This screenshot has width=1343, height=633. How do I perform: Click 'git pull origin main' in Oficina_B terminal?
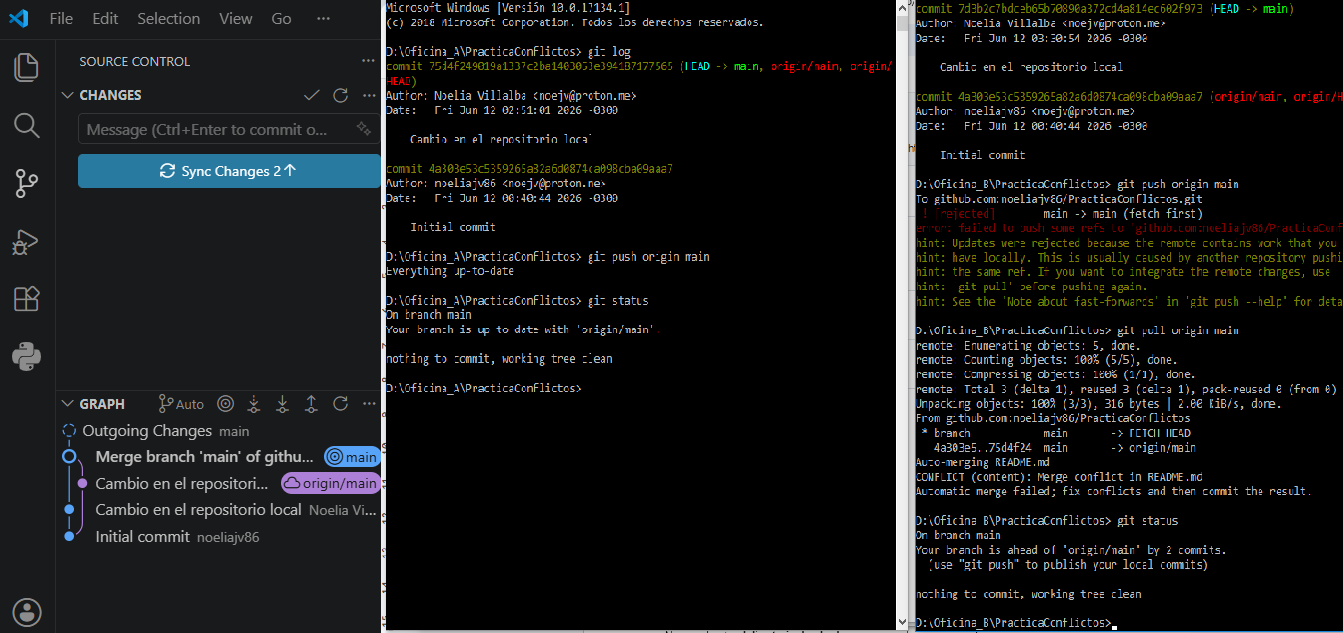1178,330
